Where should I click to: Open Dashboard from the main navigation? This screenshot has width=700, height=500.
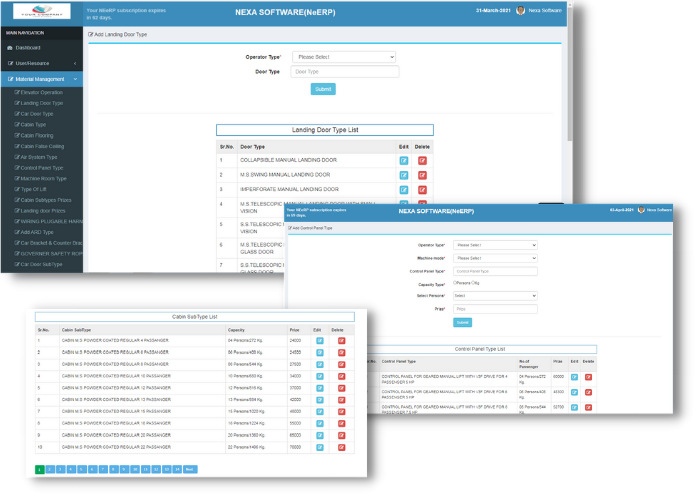[28, 47]
